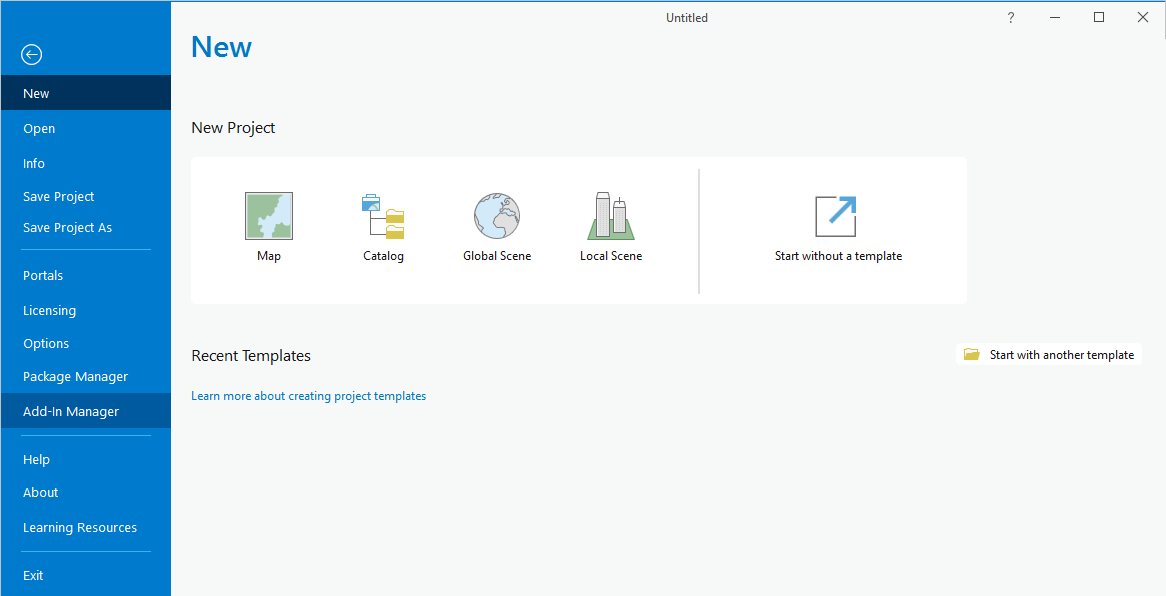Open the help question mark icon
This screenshot has height=596, width=1166.
pyautogui.click(x=1011, y=18)
